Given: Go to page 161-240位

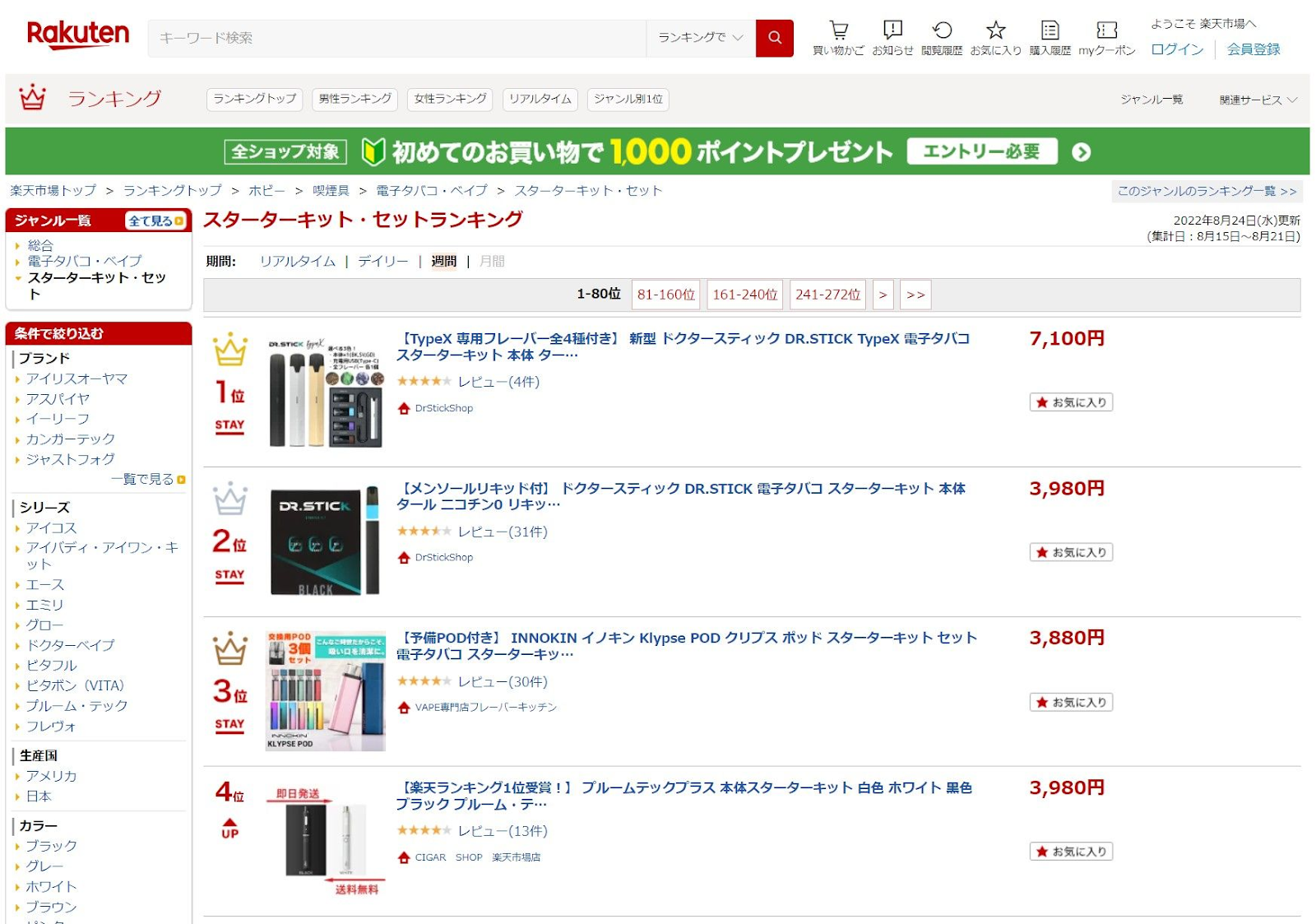Looking at the screenshot, I should [x=745, y=295].
